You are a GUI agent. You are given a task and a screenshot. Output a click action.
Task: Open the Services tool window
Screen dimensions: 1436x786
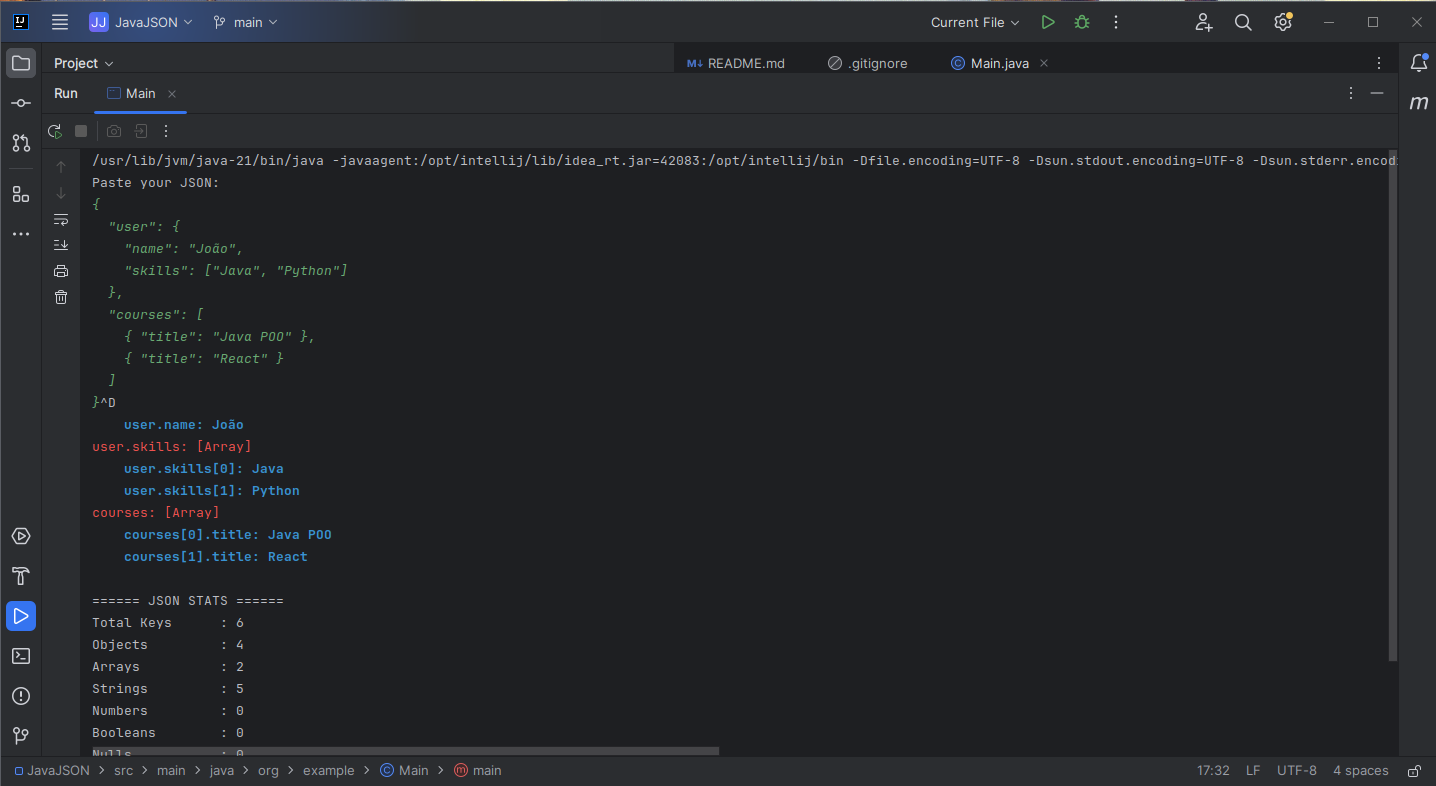pyautogui.click(x=21, y=536)
